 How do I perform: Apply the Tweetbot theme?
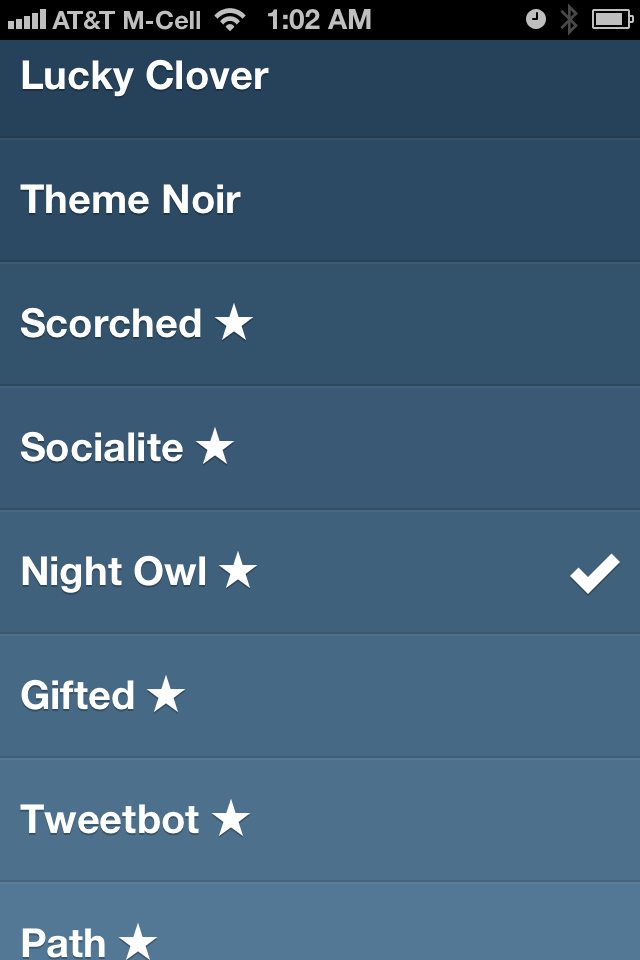click(x=110, y=819)
